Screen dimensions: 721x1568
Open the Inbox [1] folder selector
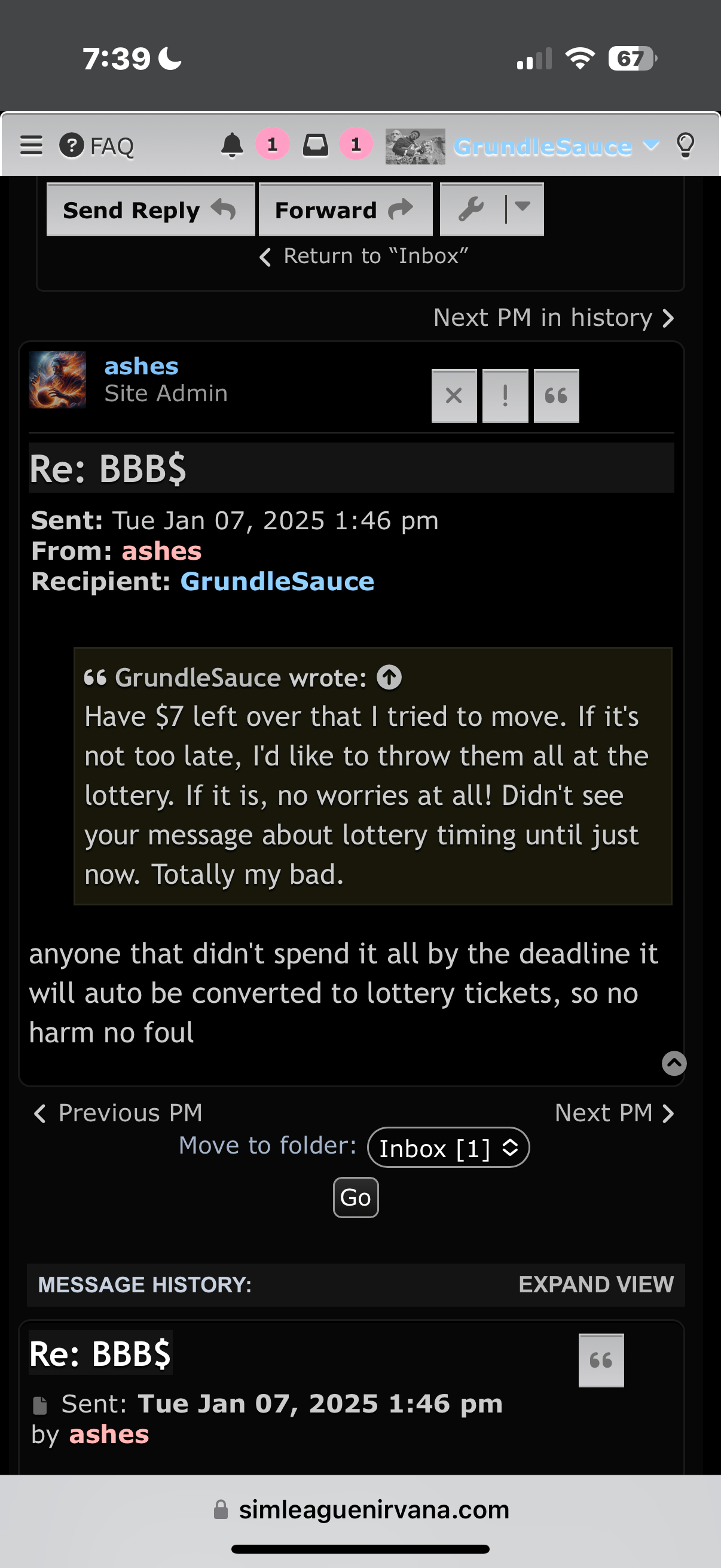point(448,1148)
